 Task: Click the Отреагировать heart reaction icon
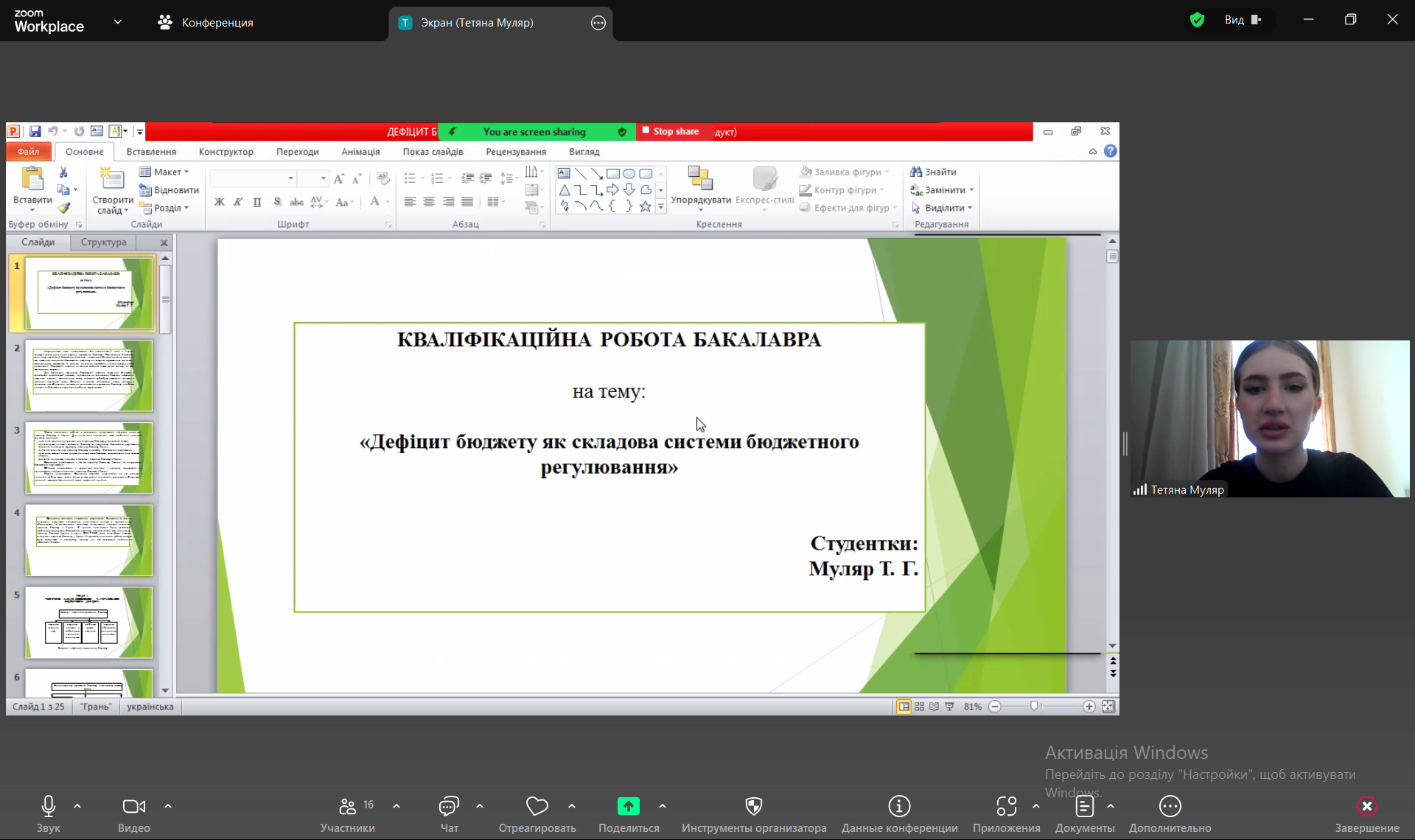point(537,806)
